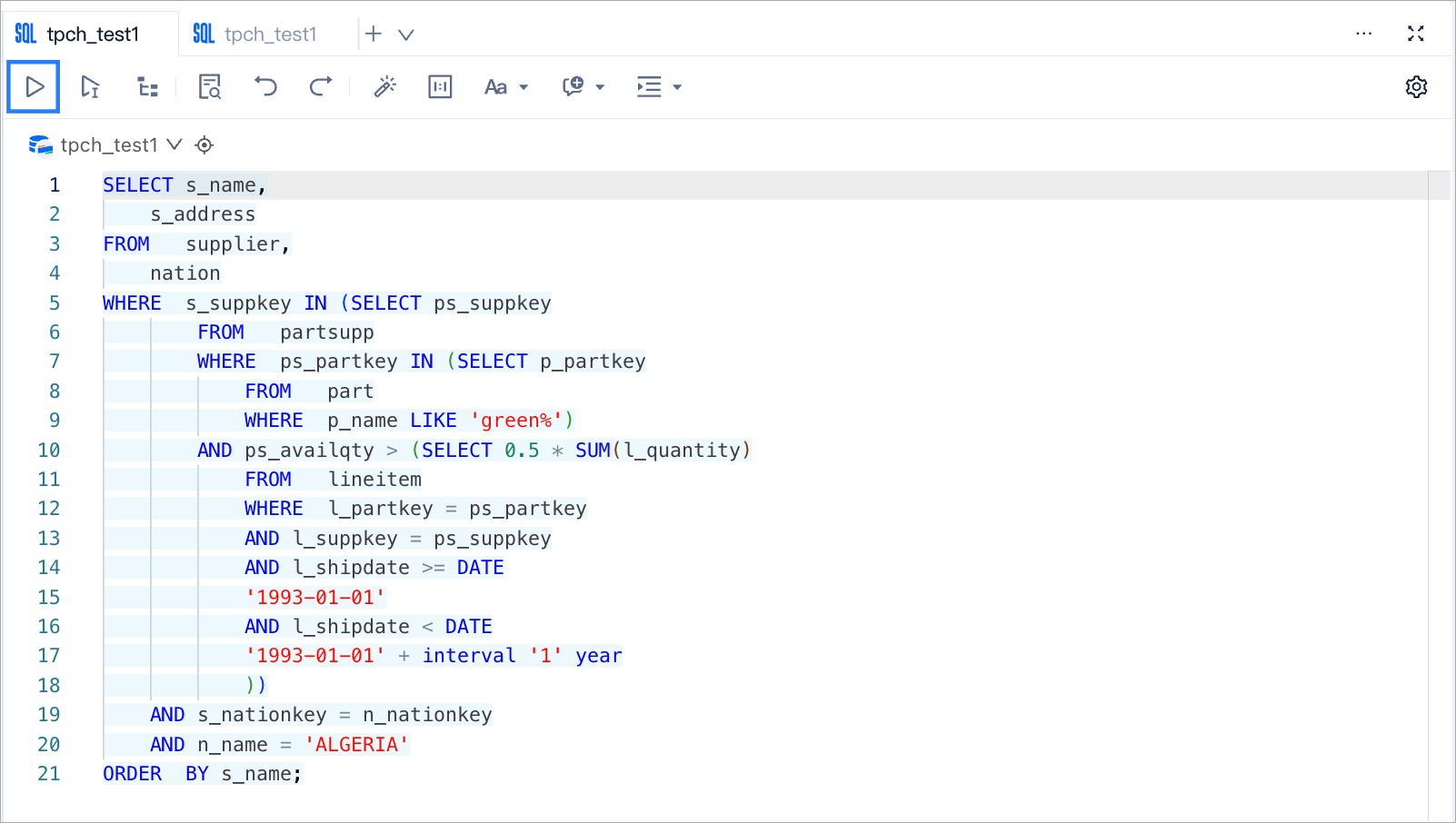Open the comment options dropdown
The height and width of the screenshot is (823, 1456).
[583, 87]
